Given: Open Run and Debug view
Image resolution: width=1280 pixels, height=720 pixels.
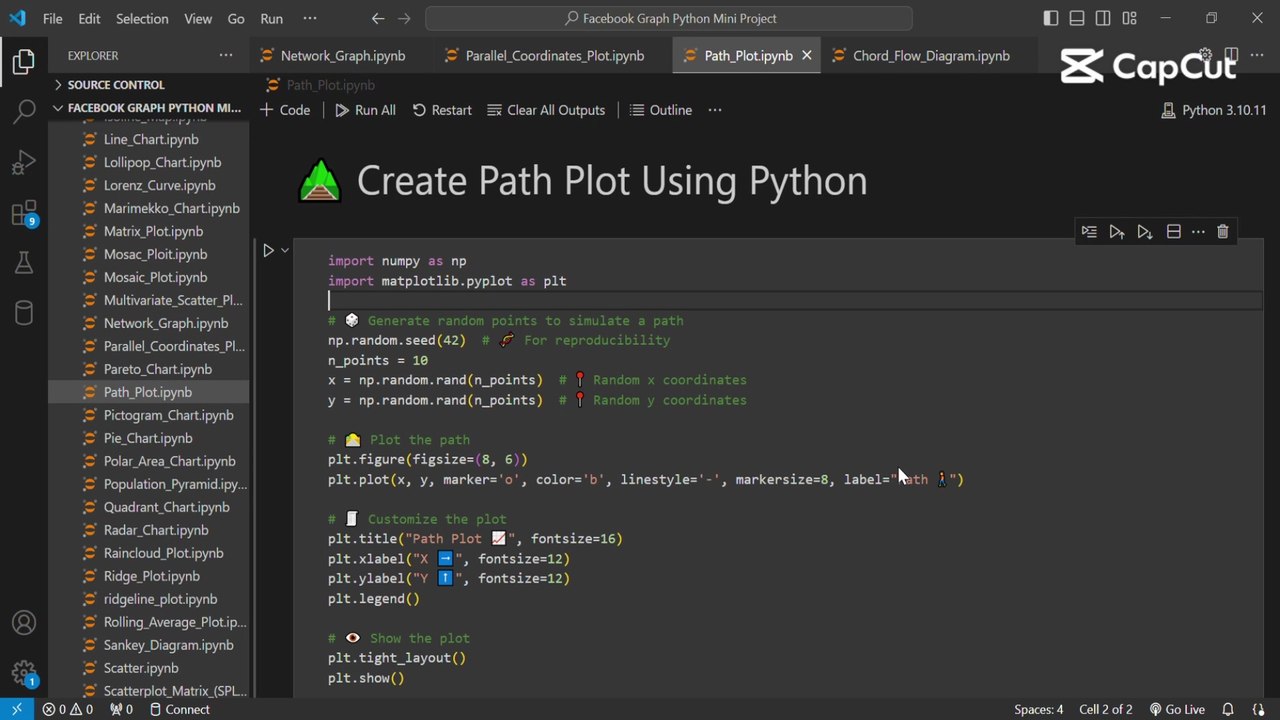Looking at the screenshot, I should (24, 161).
